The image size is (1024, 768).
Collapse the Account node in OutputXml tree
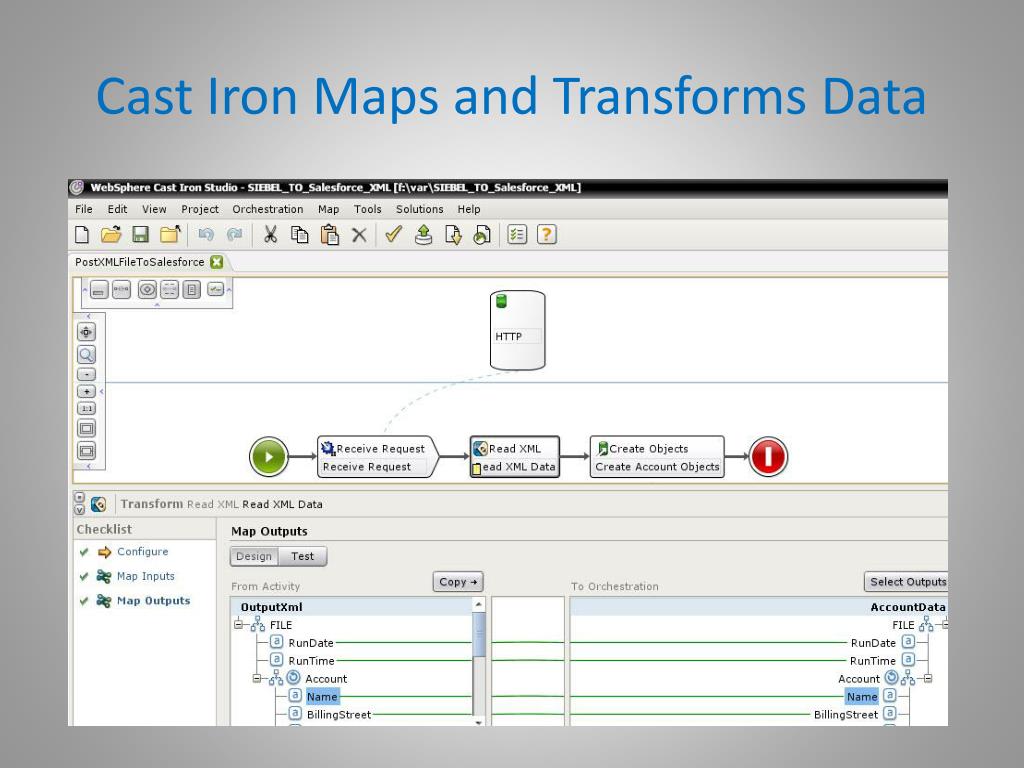point(257,679)
